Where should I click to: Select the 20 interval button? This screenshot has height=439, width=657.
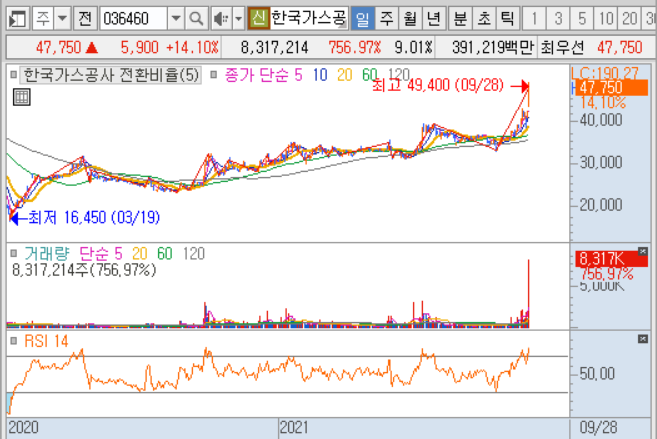(x=630, y=19)
